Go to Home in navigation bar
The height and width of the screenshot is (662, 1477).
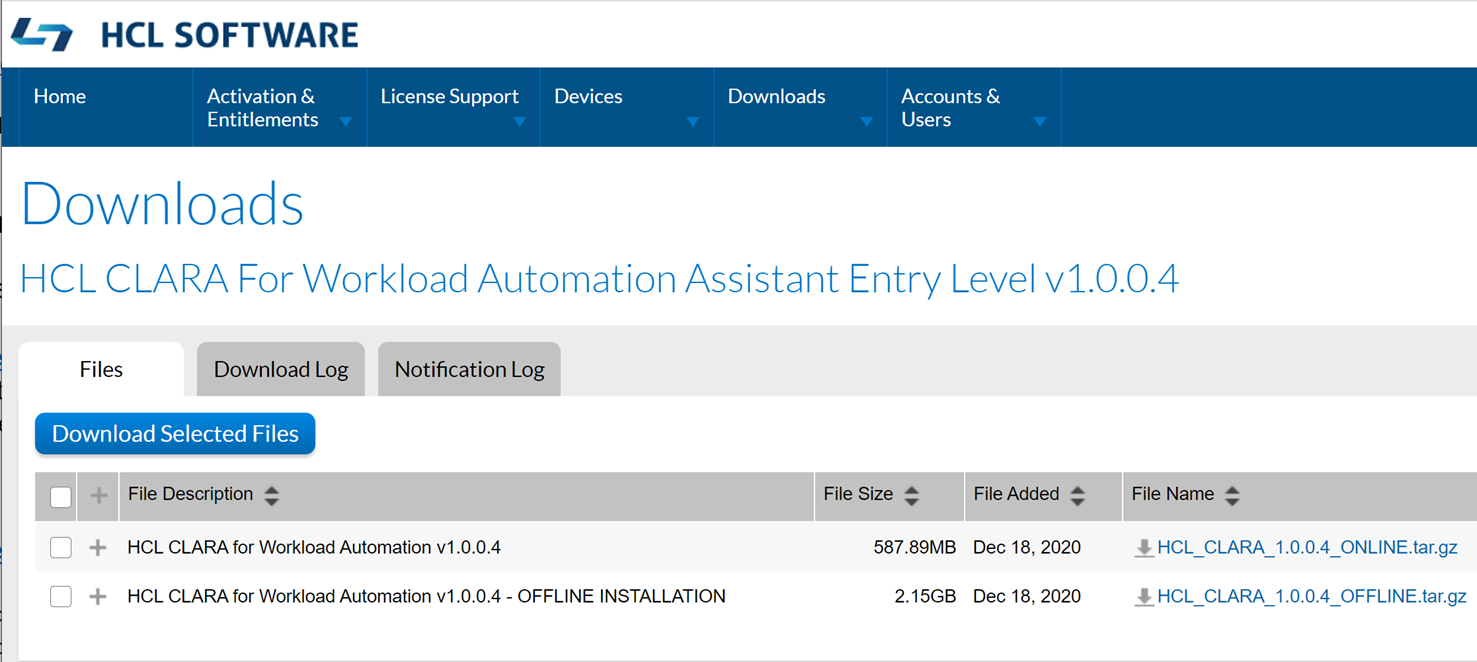pos(60,97)
